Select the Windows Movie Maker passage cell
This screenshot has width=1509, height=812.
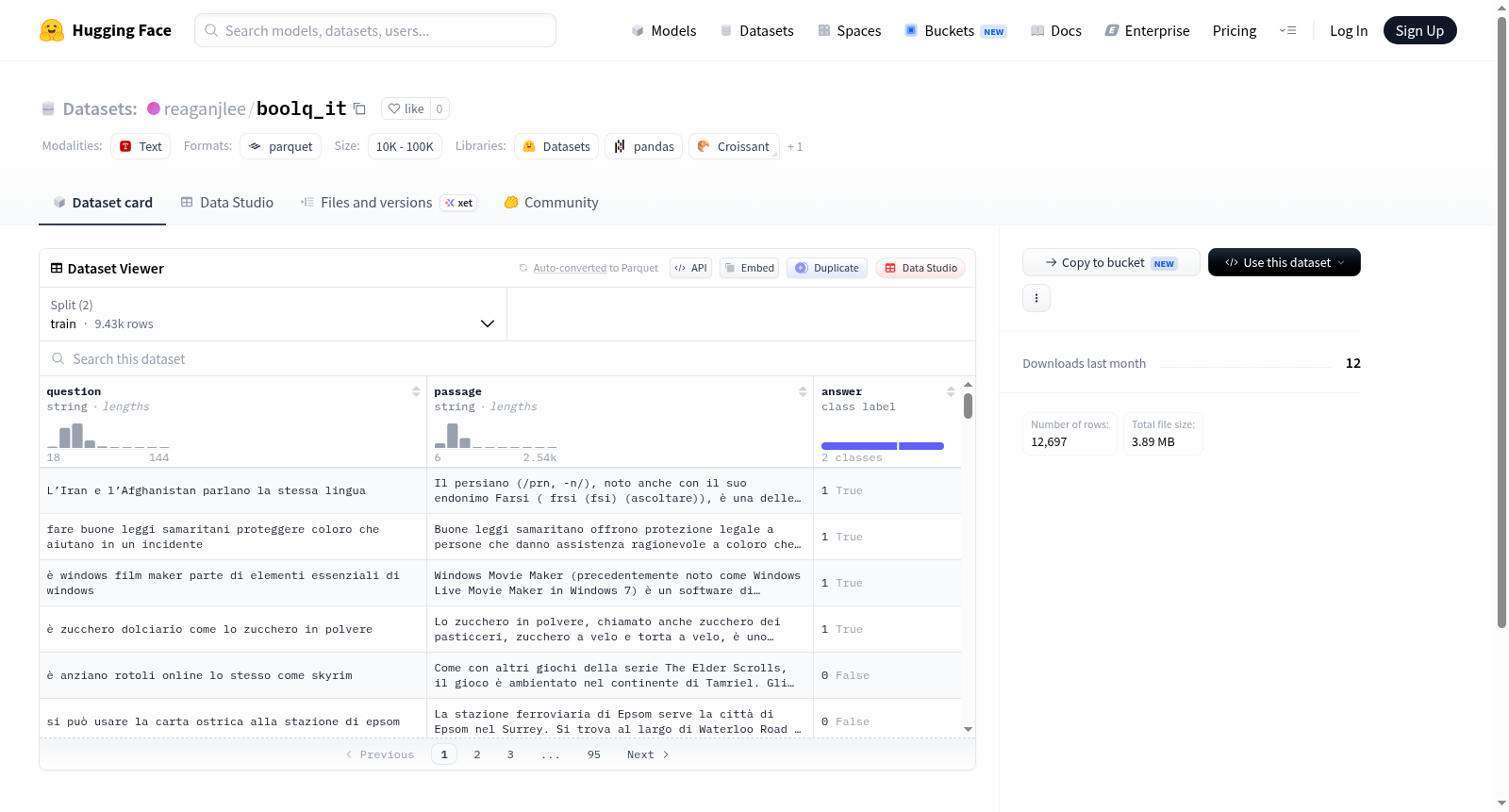[x=620, y=583]
